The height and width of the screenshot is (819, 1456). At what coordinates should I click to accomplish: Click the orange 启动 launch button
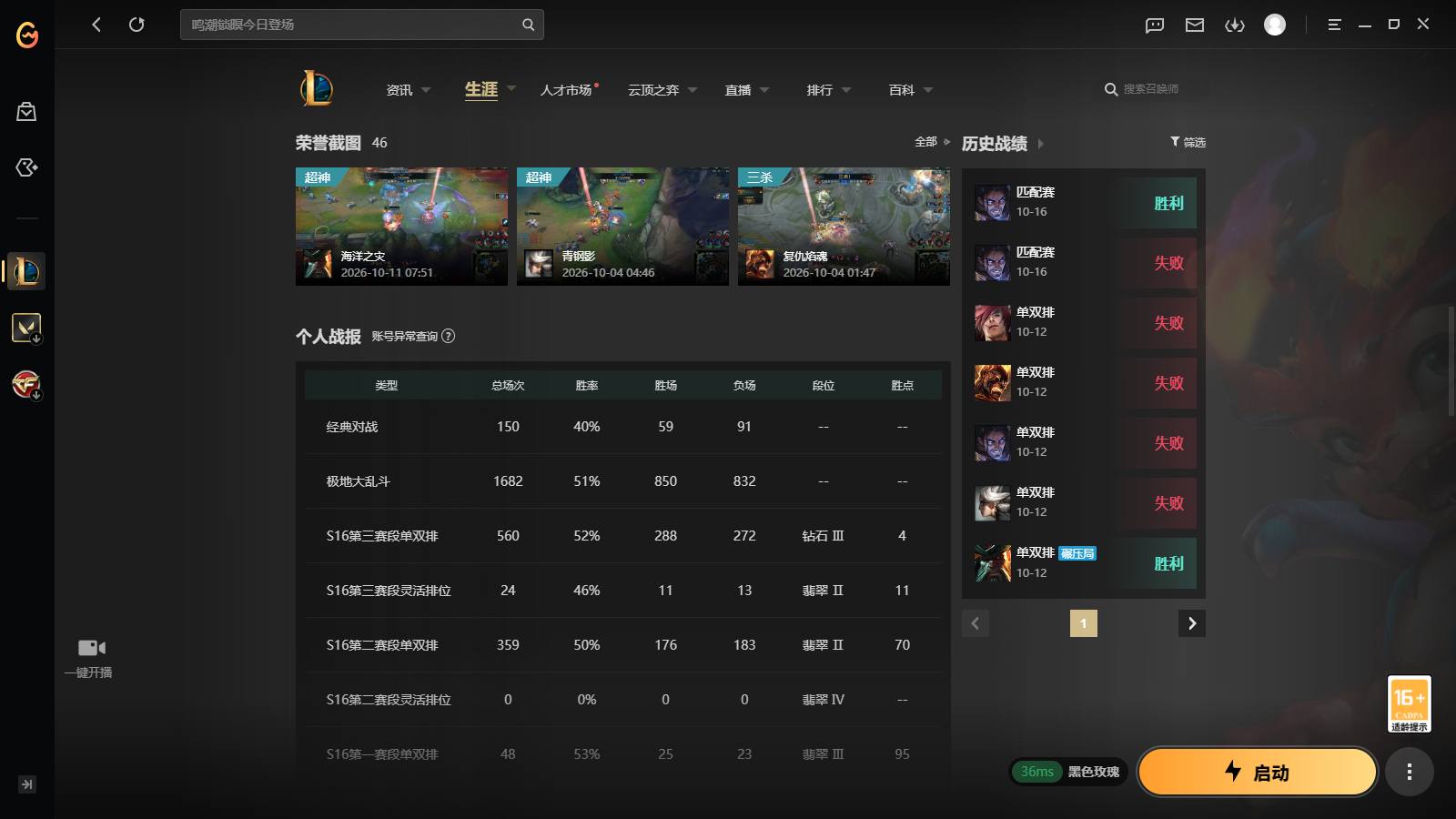tap(1258, 772)
